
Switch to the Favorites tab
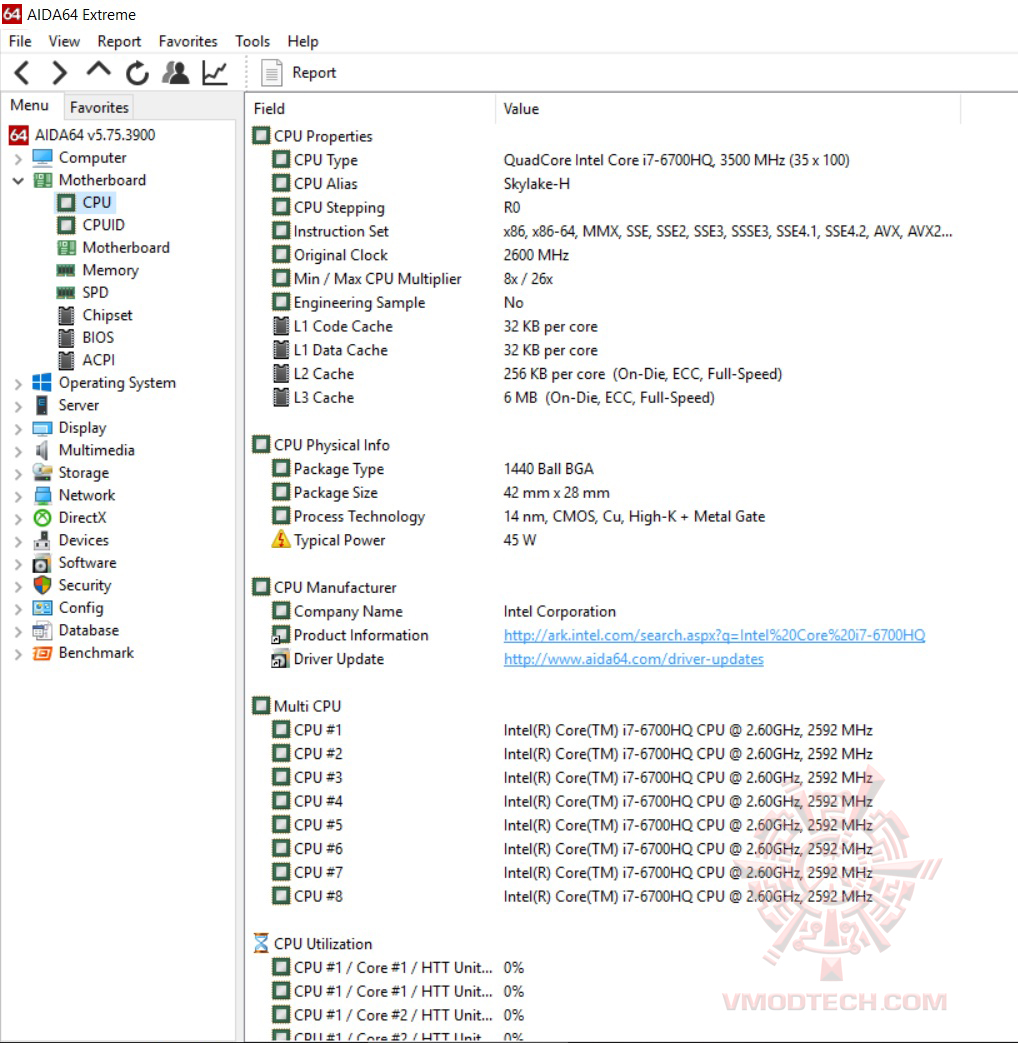(x=98, y=107)
